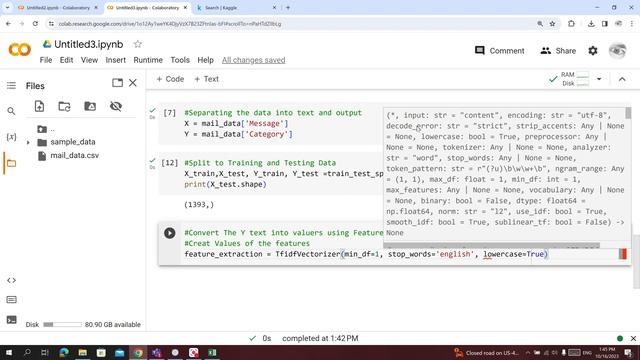Zoom indicator magnifier in address bar
Image resolution: width=640 pixels, height=360 pixels.
pyautogui.click(x=540, y=24)
